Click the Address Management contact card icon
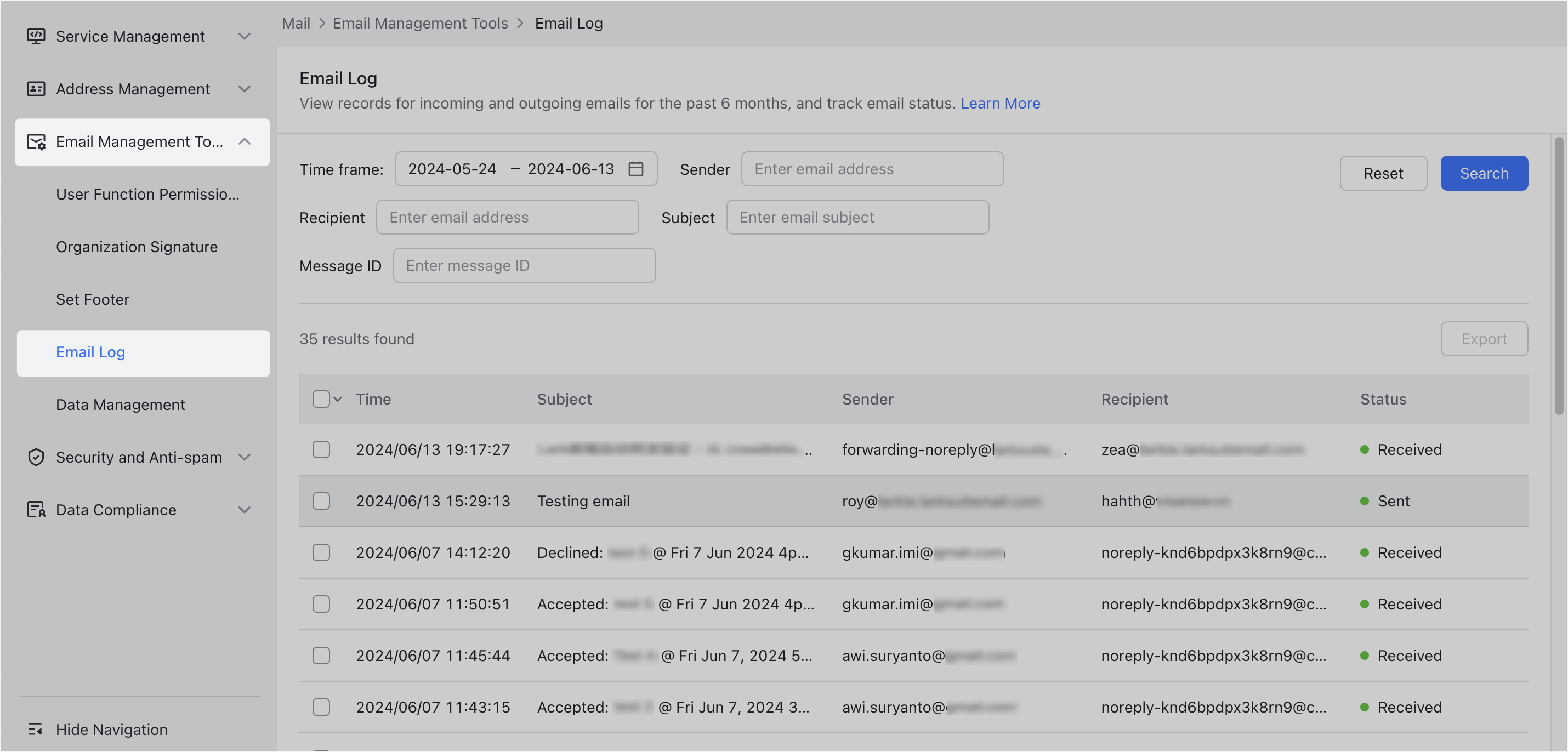 click(36, 89)
